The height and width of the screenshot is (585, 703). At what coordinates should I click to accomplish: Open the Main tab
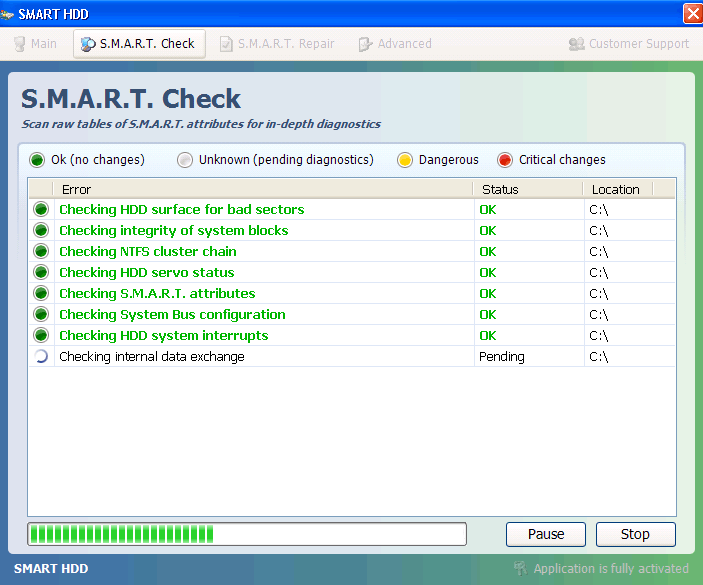(x=35, y=44)
